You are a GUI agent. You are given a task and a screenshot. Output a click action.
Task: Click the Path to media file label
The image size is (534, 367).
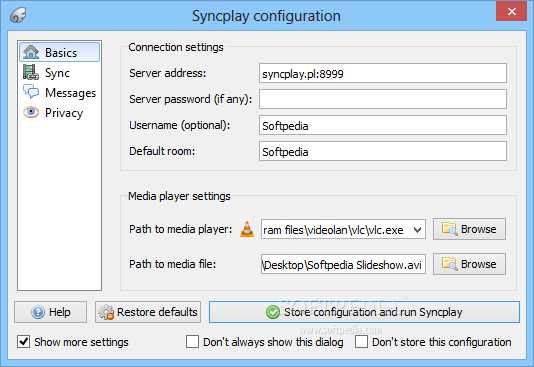coord(172,264)
